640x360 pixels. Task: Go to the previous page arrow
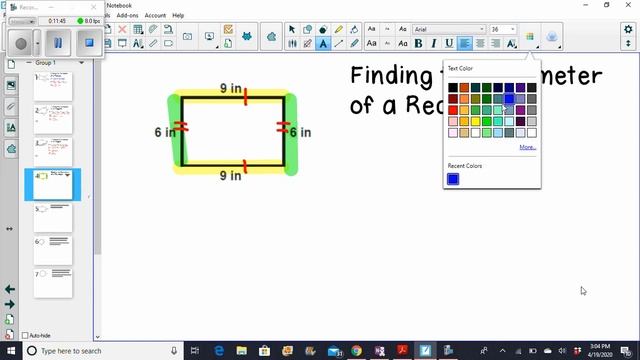(x=10, y=289)
